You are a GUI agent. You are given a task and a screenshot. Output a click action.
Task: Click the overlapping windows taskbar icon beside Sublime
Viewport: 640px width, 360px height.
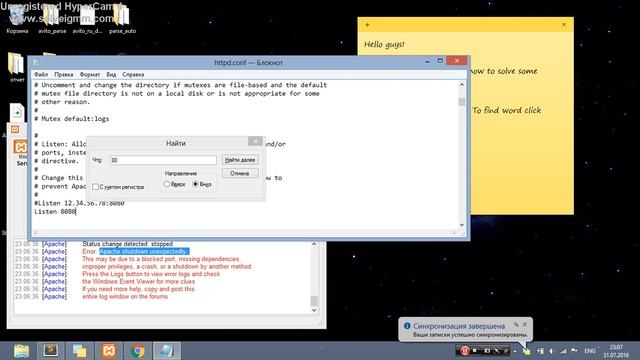tap(80, 351)
